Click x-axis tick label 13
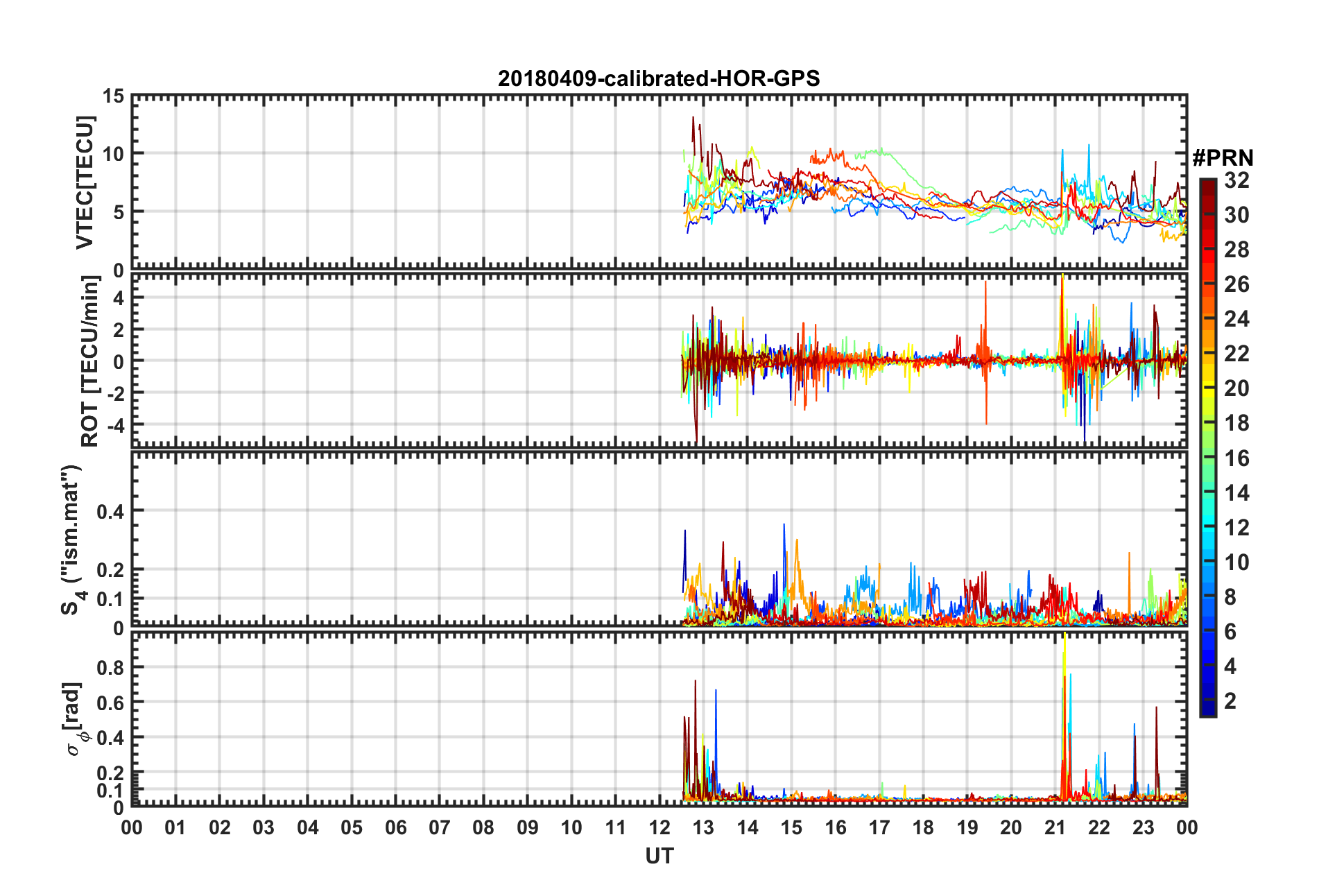Image resolution: width=1319 pixels, height=896 pixels. click(x=703, y=828)
